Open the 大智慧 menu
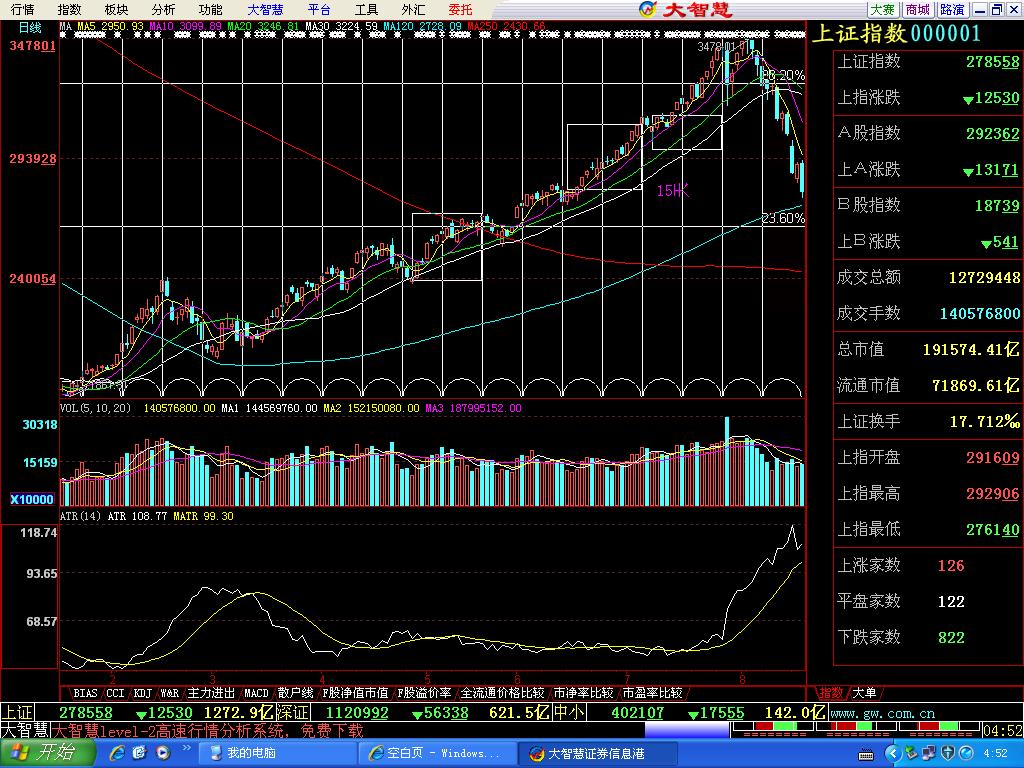 (x=265, y=10)
